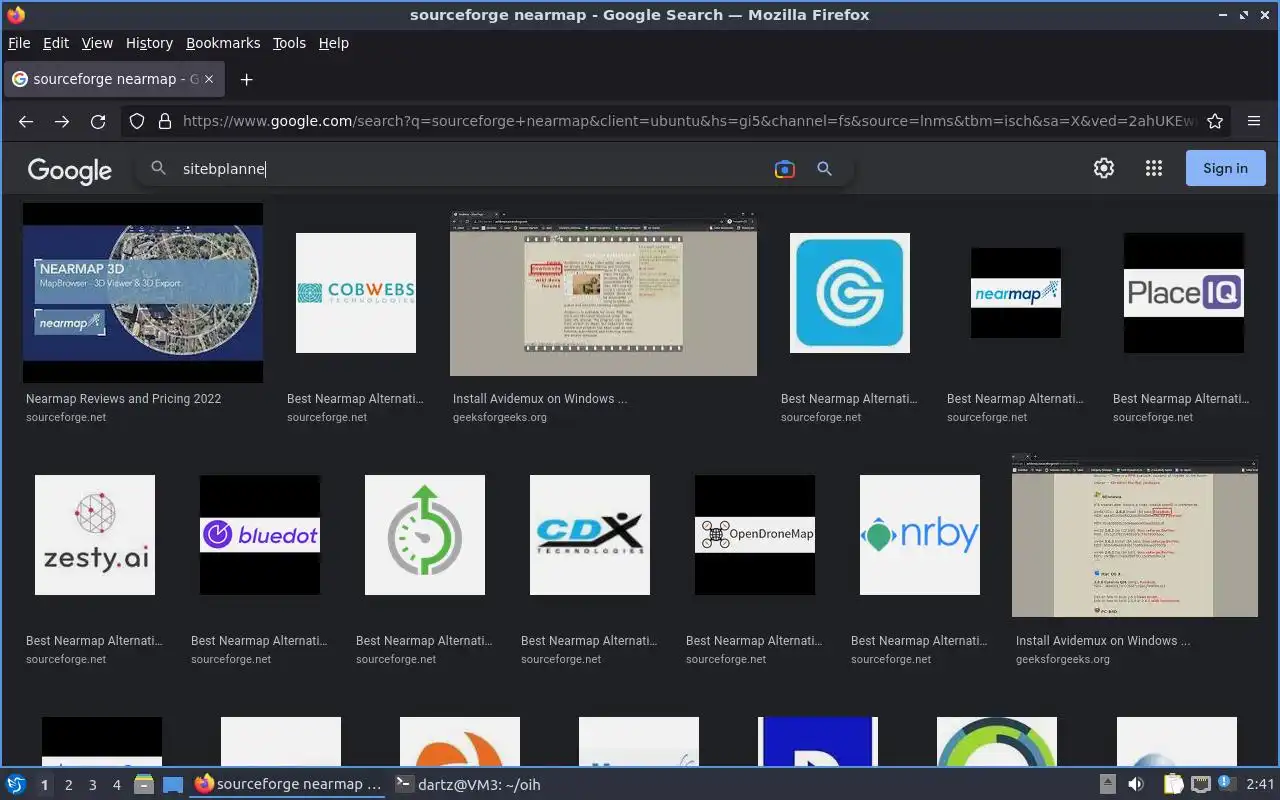Open the History menu
This screenshot has height=800, width=1280.
tap(149, 43)
